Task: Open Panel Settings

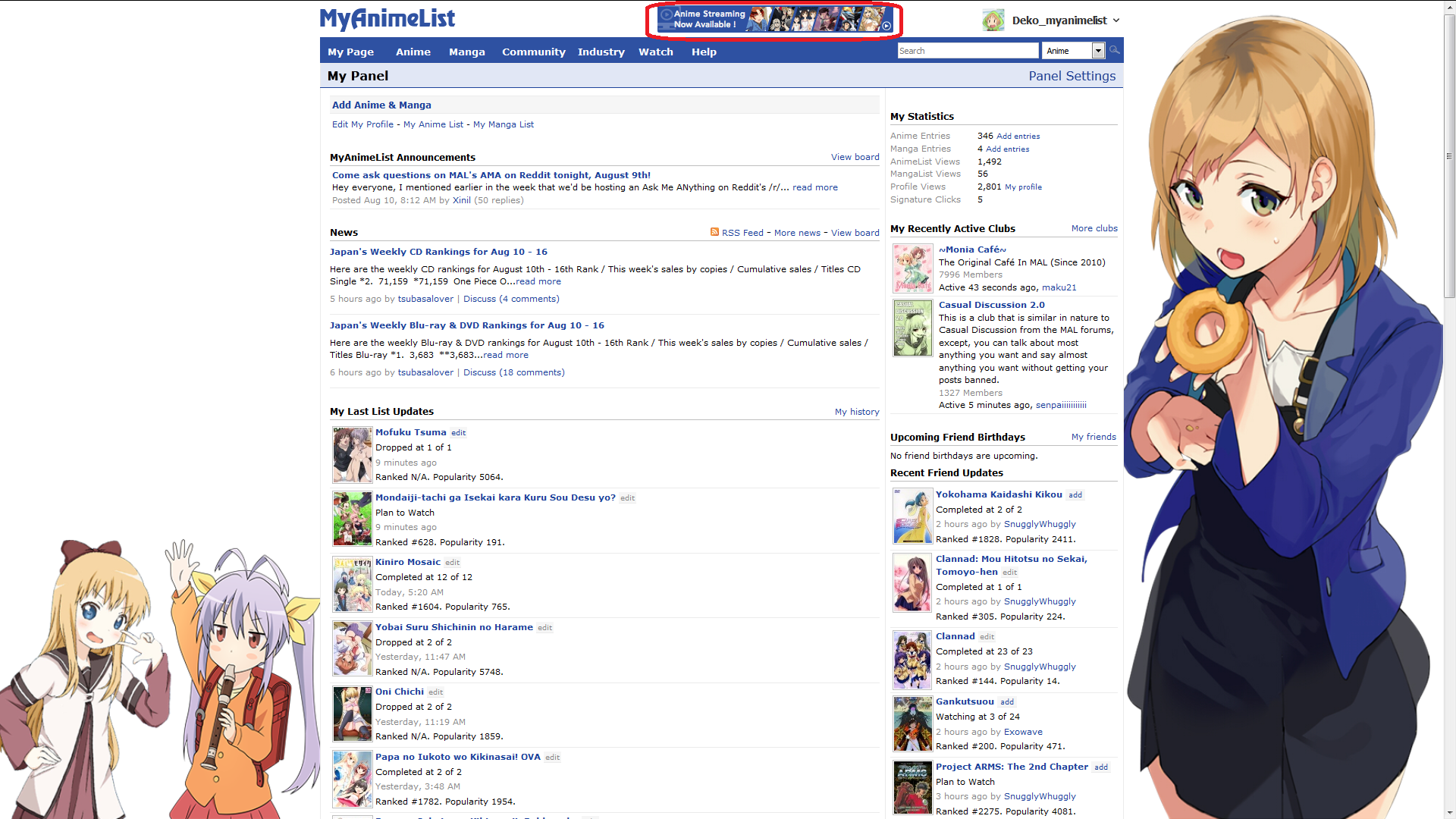Action: point(1072,76)
